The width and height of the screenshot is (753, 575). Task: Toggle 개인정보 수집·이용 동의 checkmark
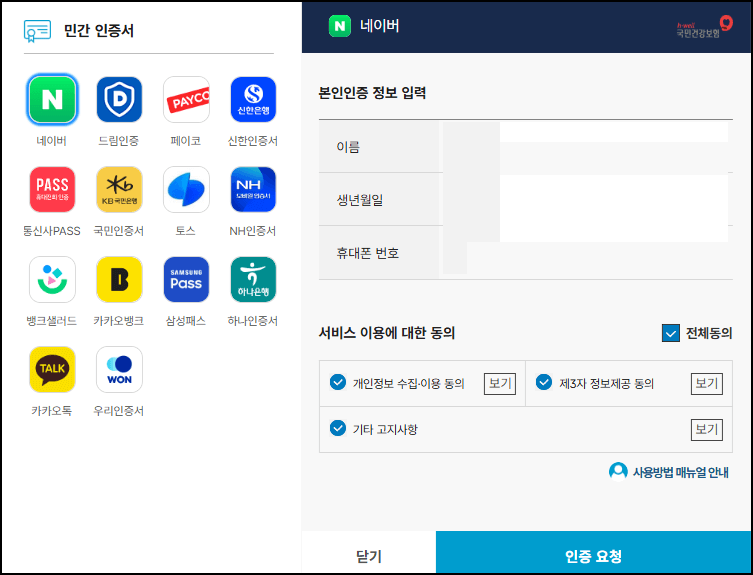coord(338,382)
